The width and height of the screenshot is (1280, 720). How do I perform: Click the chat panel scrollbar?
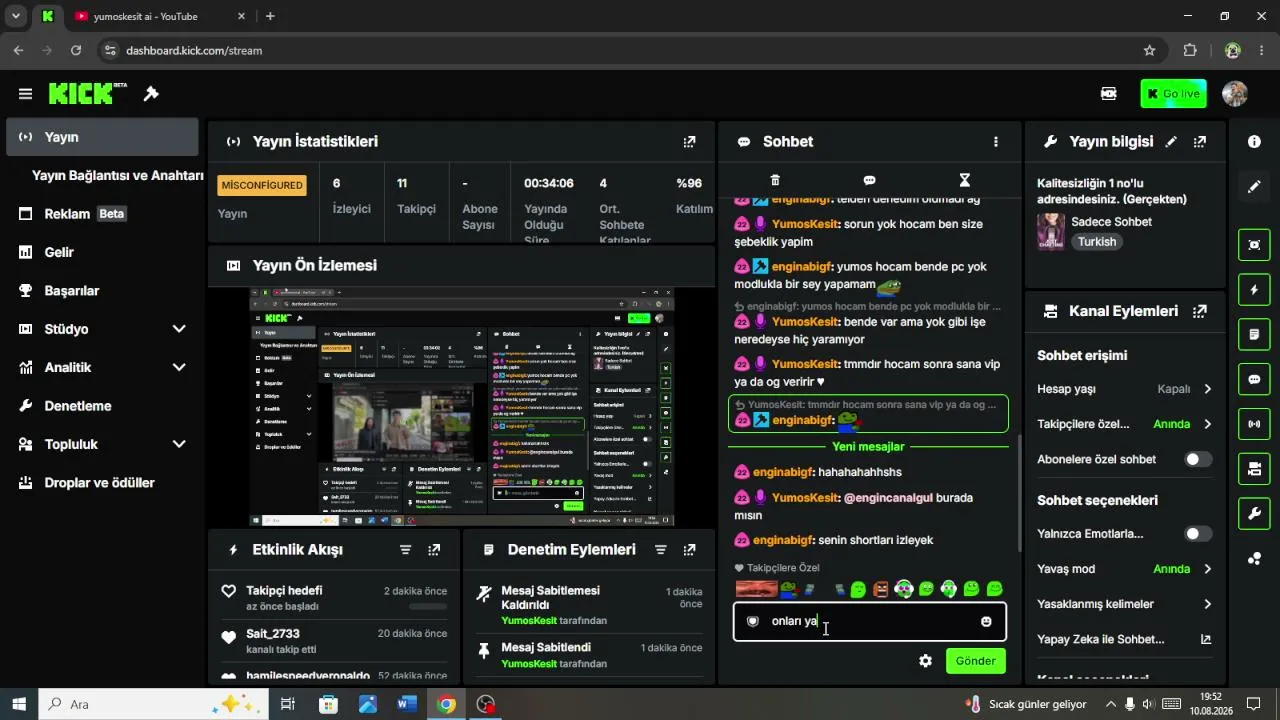[1019, 493]
